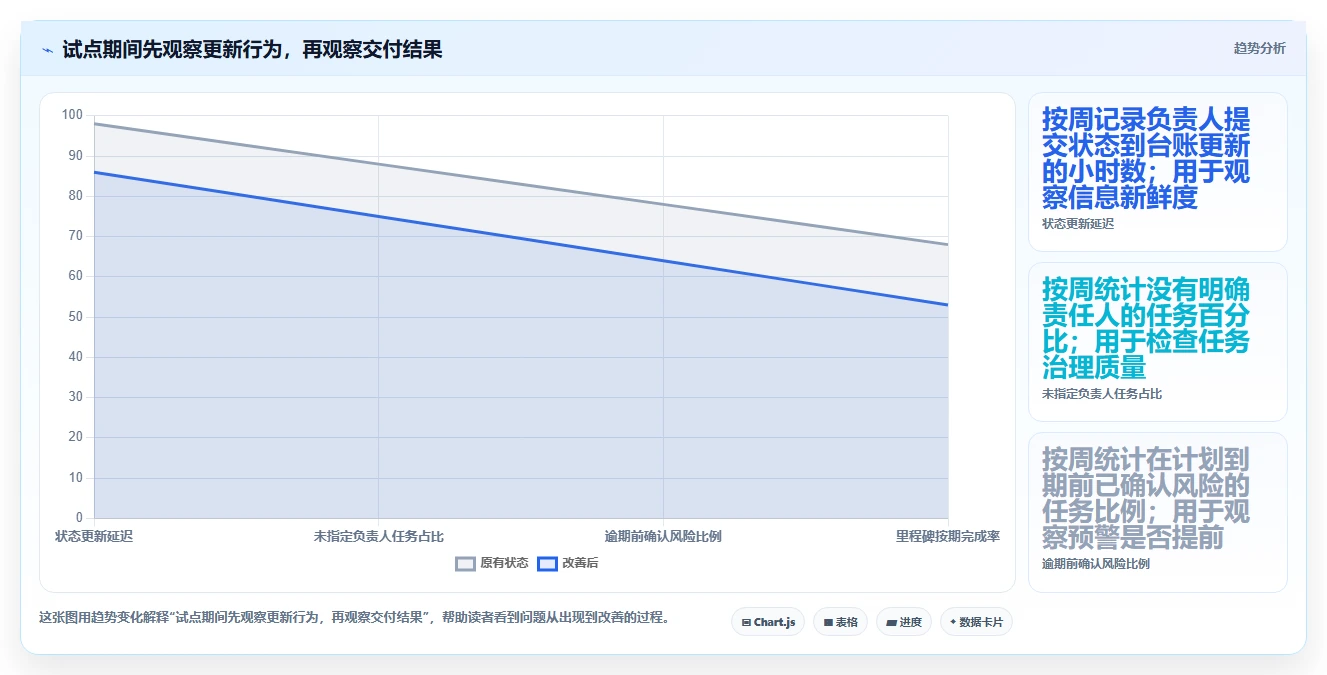Click the 里程碑按期完成率 axis label

[x=947, y=536]
